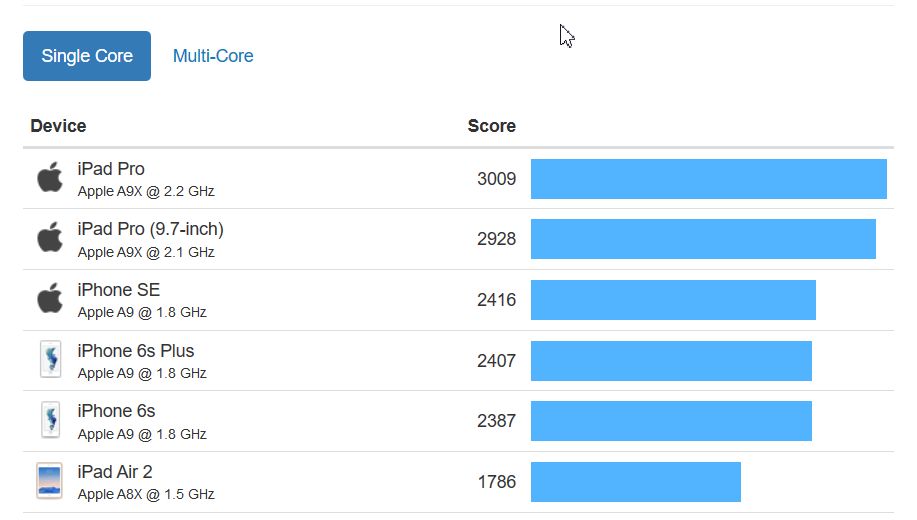This screenshot has height=520, width=917.
Task: Open the iPad Pro device link
Action: click(x=111, y=168)
